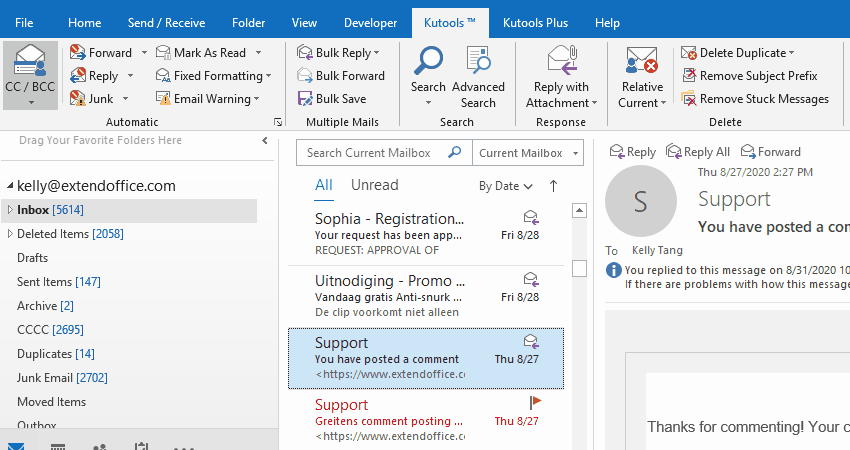The width and height of the screenshot is (850, 450).
Task: Click magnifier icon in mailbox search box
Action: pyautogui.click(x=455, y=152)
